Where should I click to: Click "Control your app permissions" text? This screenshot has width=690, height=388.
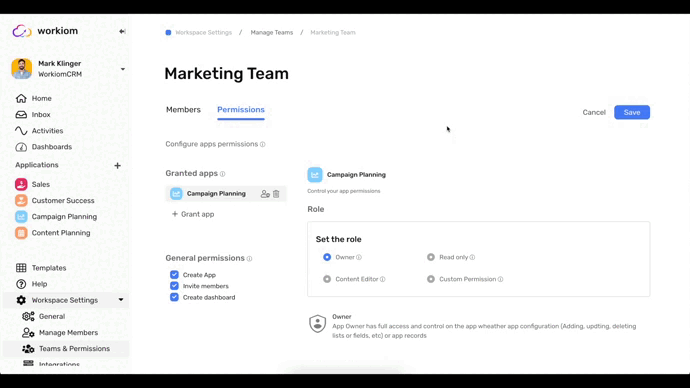[344, 191]
